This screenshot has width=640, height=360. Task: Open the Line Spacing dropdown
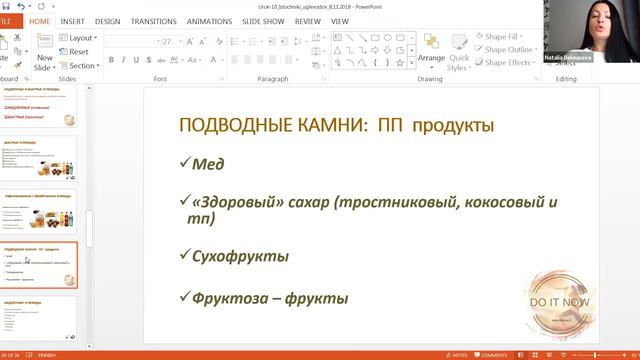point(300,41)
